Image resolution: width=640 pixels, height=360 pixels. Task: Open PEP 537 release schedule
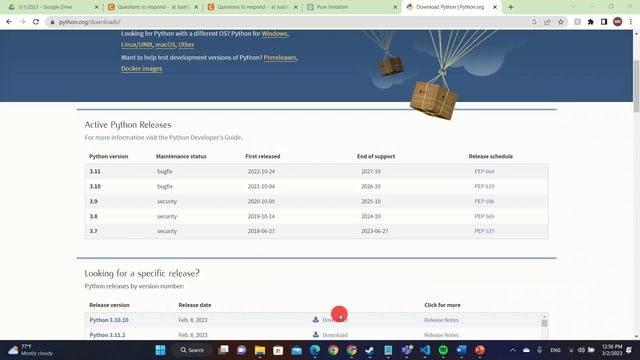pos(484,231)
